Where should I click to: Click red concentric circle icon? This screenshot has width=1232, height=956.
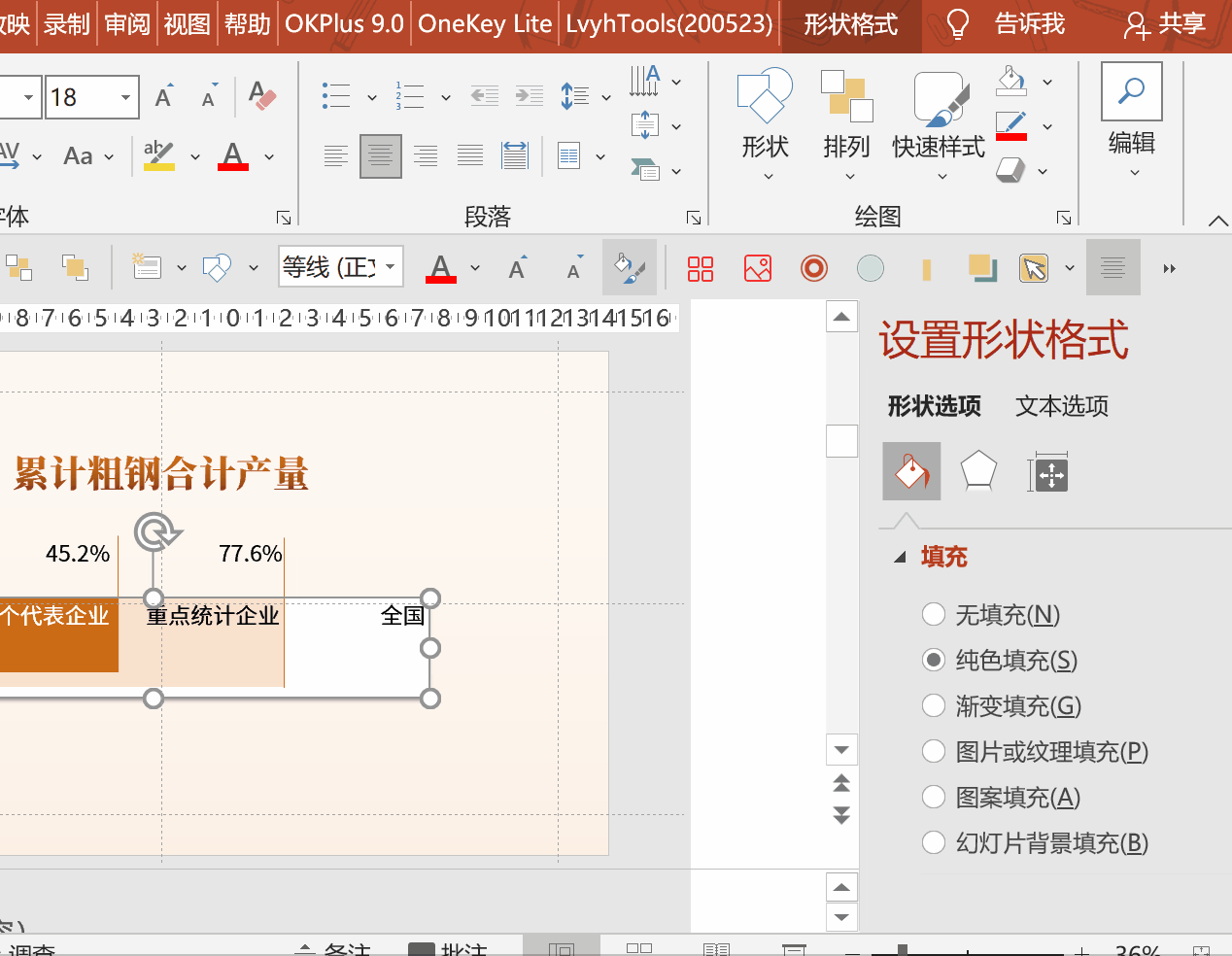coord(814,268)
